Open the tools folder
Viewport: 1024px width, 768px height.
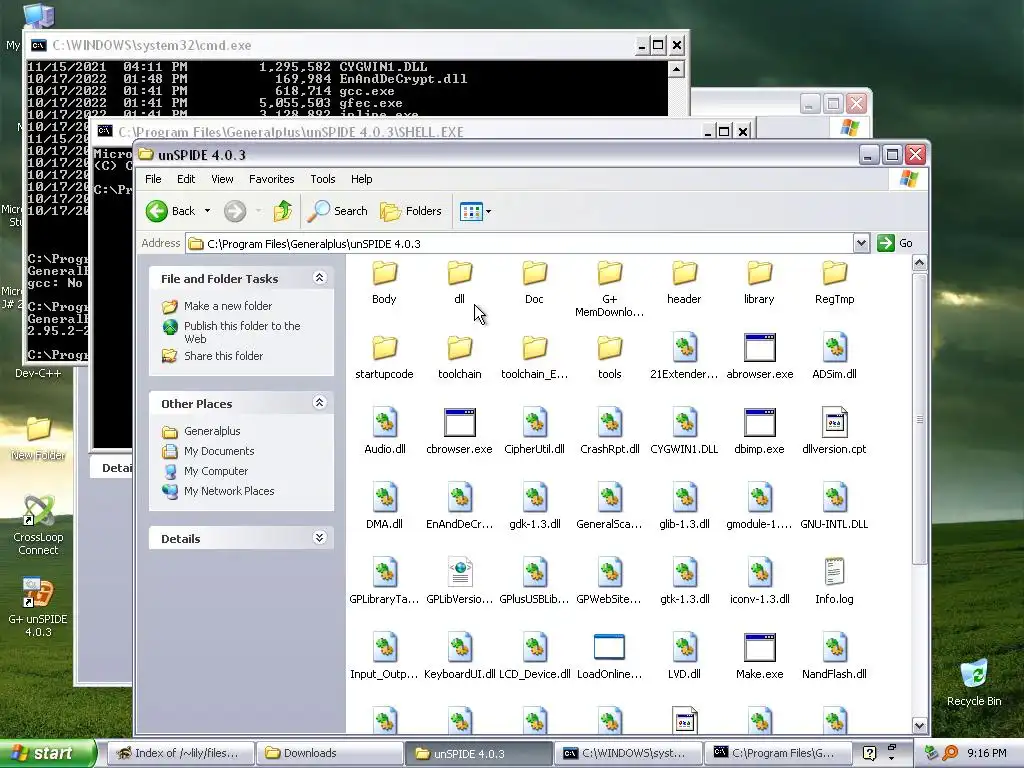[609, 357]
